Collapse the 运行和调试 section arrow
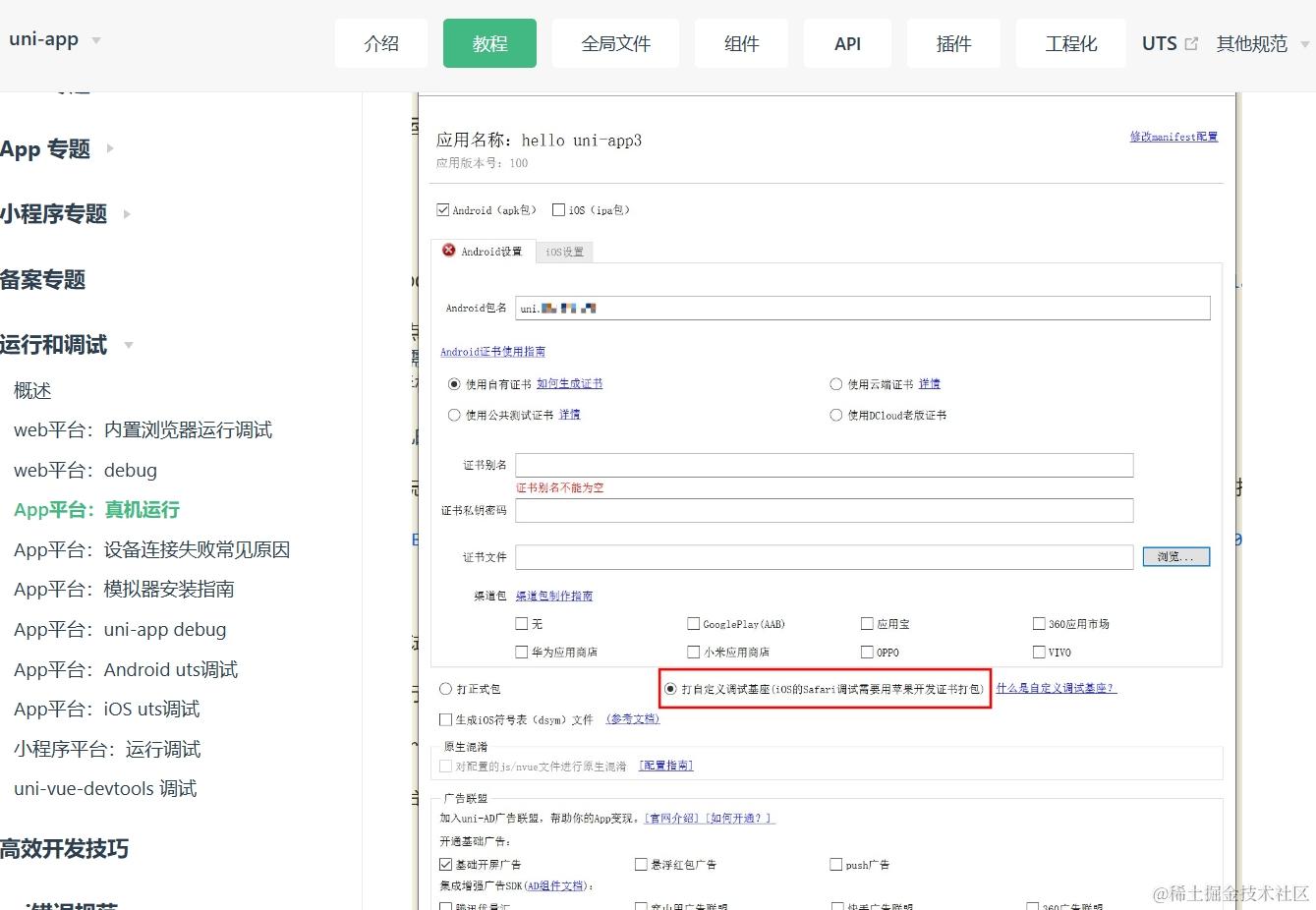The width and height of the screenshot is (1316, 910). [x=129, y=345]
